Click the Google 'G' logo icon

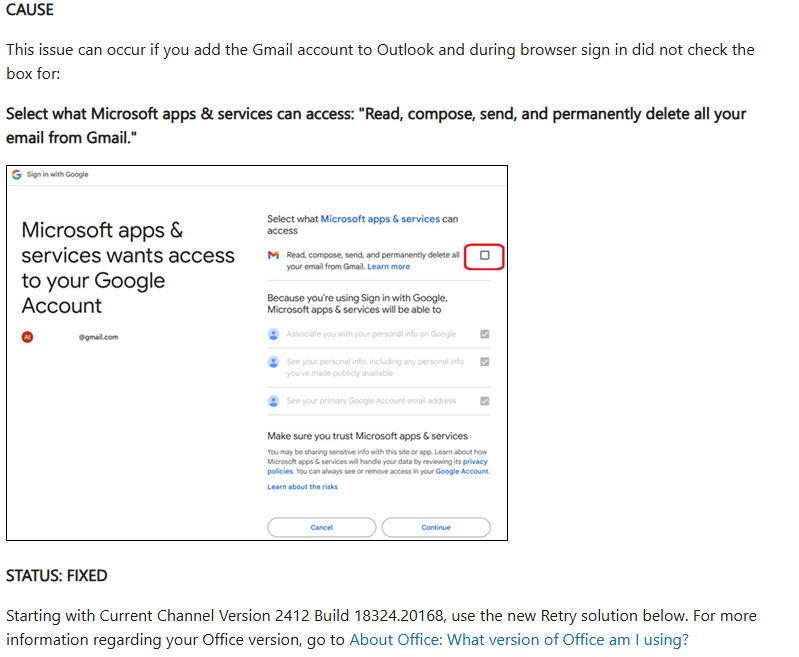coord(17,174)
